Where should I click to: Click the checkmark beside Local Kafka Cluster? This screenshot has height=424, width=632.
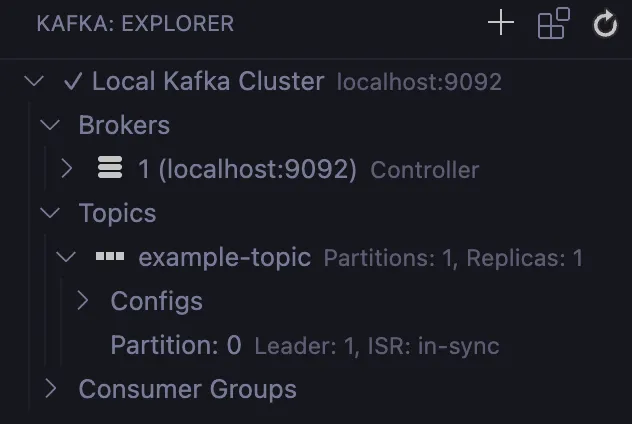click(73, 81)
